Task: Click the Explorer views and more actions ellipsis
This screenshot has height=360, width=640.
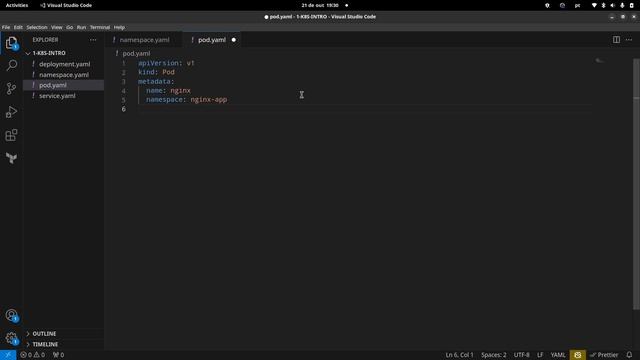Action: pos(93,40)
